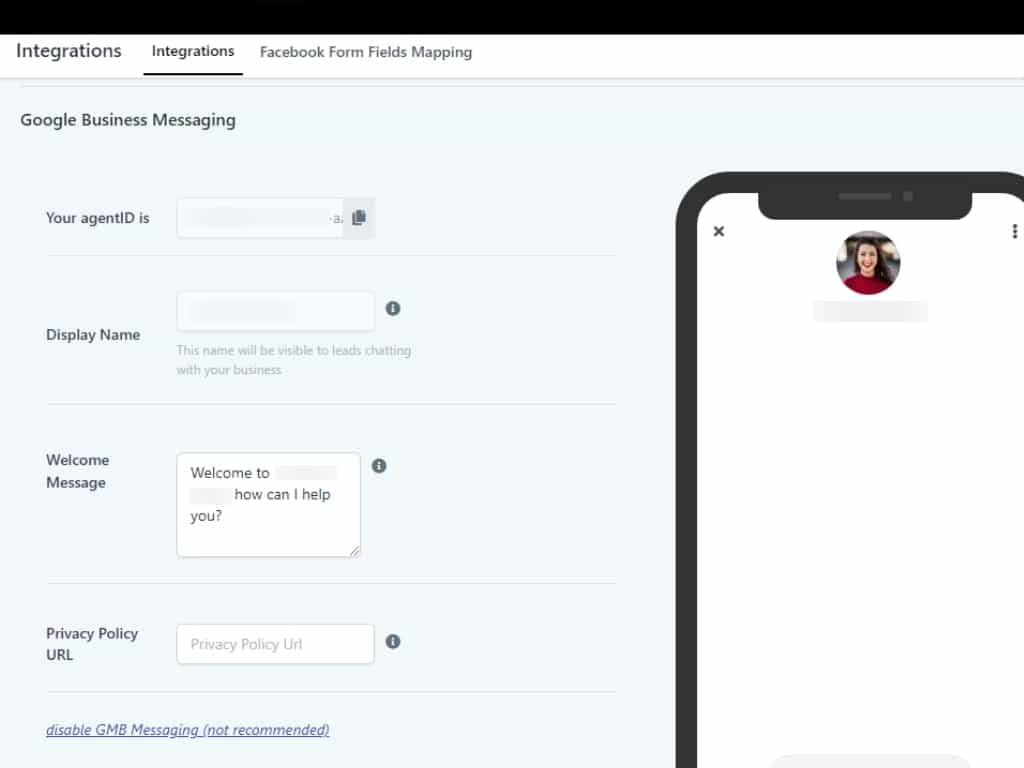The image size is (1024, 768).
Task: Click the Integrations page title
Action: pos(69,51)
